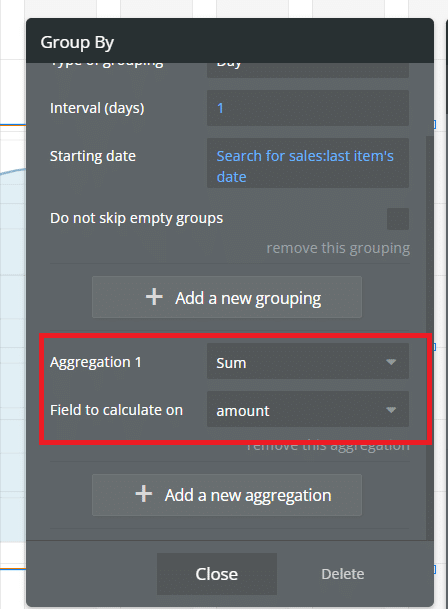This screenshot has height=611, width=448.
Task: Click the remove this aggregation link
Action: click(328, 447)
